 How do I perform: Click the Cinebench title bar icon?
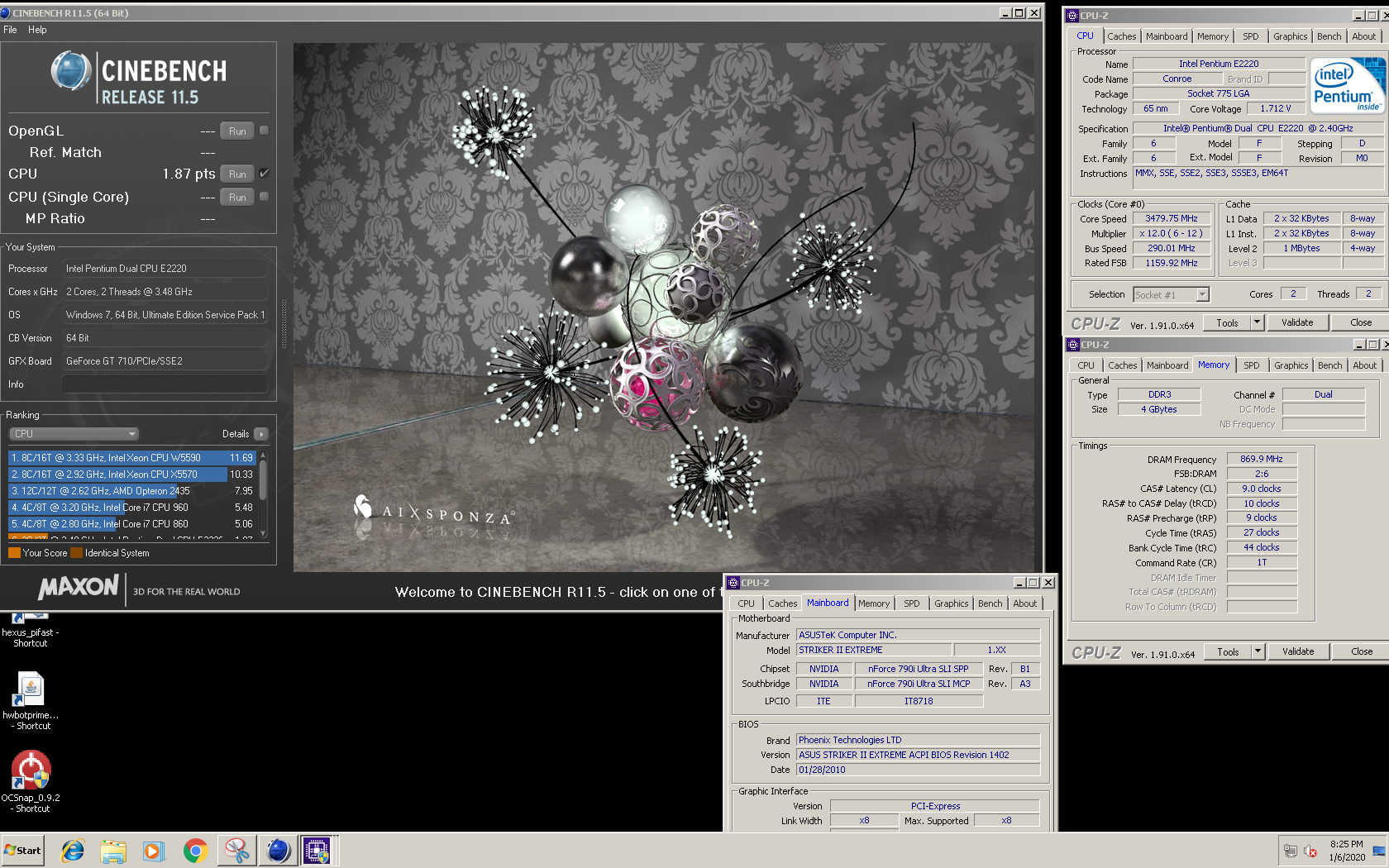(6, 13)
